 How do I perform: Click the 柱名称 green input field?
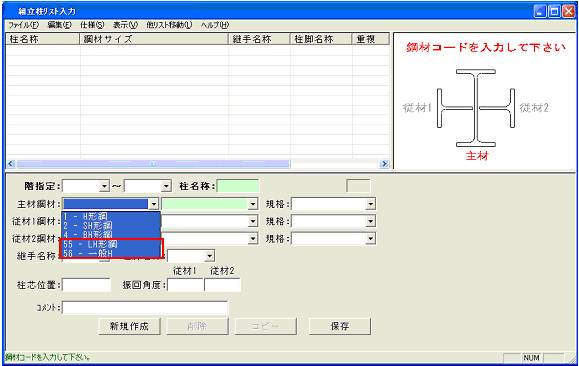[238, 186]
